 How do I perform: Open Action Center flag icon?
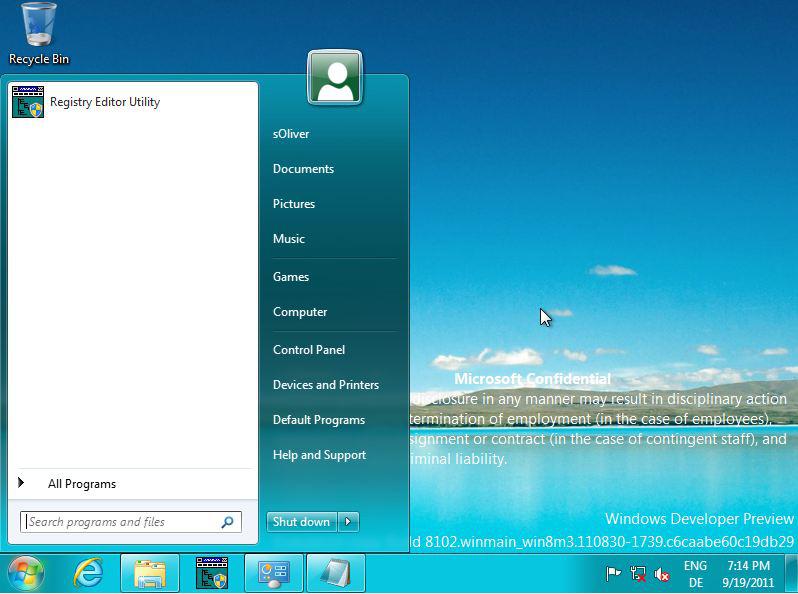tap(613, 574)
